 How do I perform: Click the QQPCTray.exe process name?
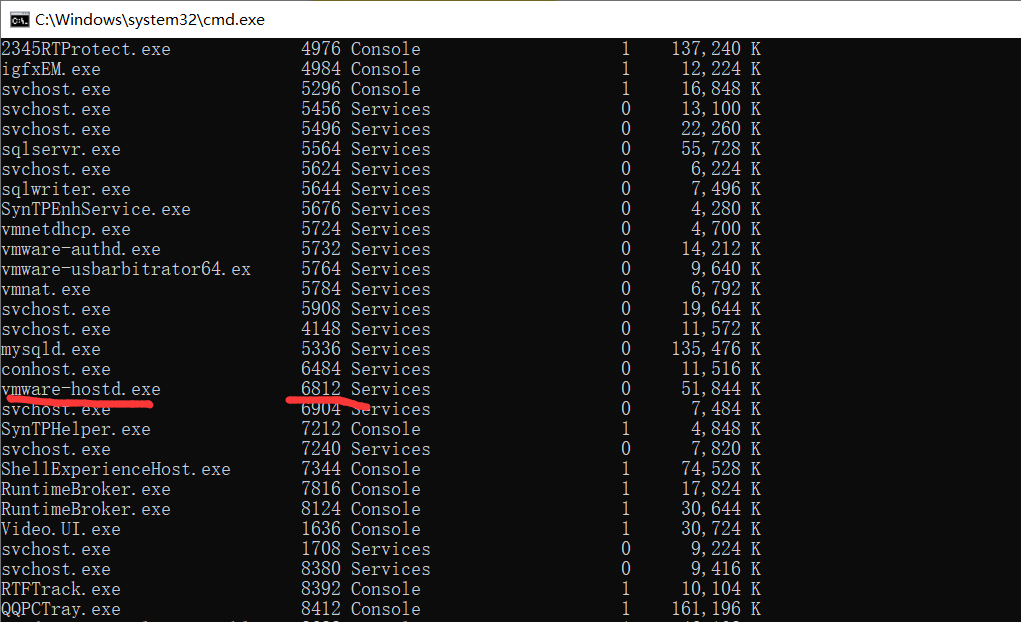click(61, 610)
